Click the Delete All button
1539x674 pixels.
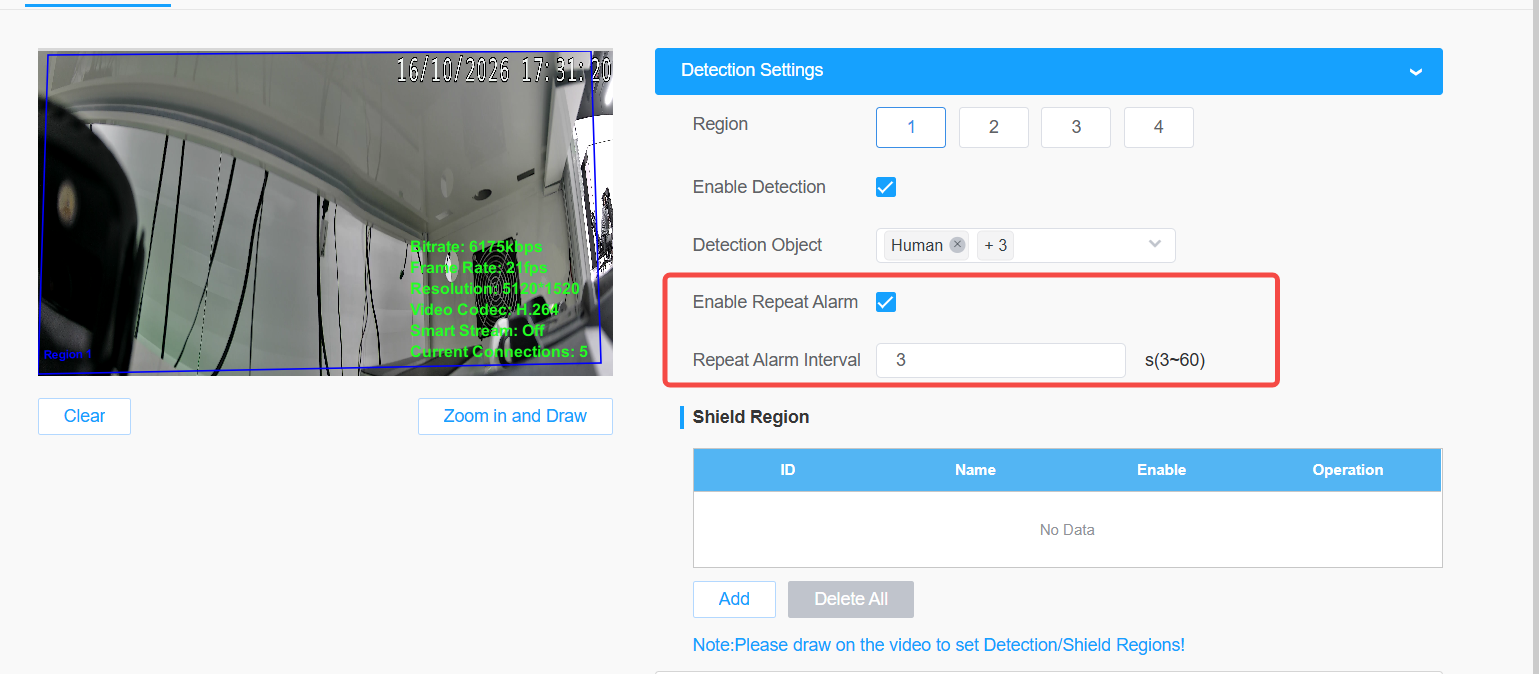(851, 599)
